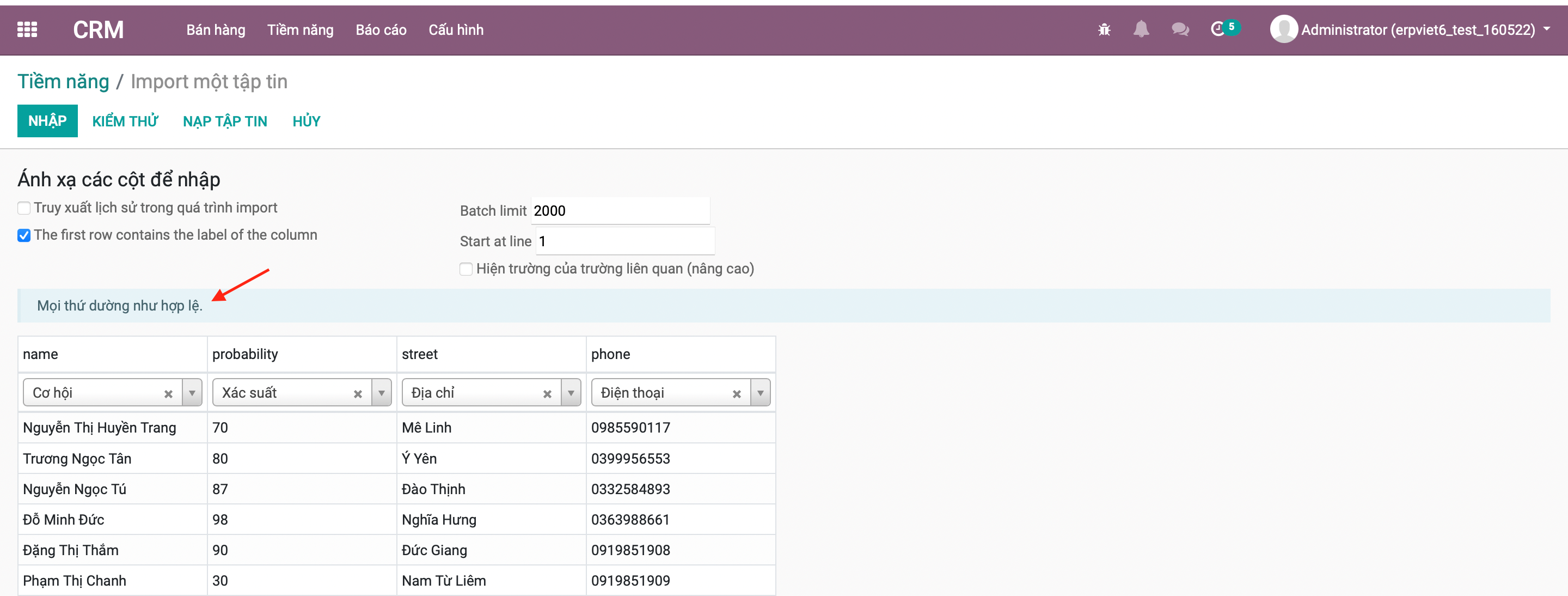Clear the Xác suất field mapping
The height and width of the screenshot is (596, 1568).
(358, 394)
